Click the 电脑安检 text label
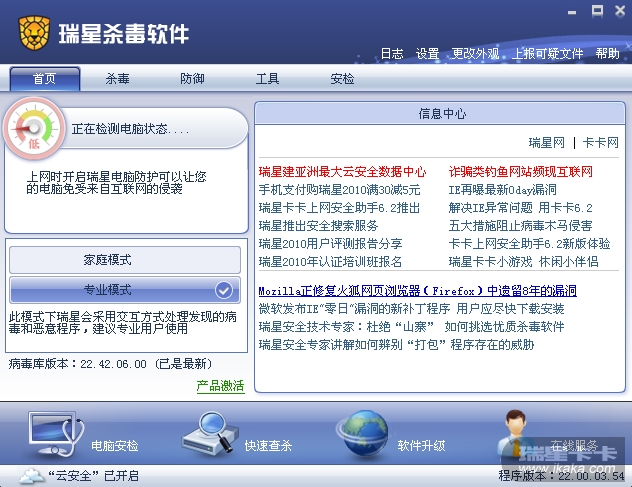Image resolution: width=632 pixels, height=487 pixels. [115, 445]
